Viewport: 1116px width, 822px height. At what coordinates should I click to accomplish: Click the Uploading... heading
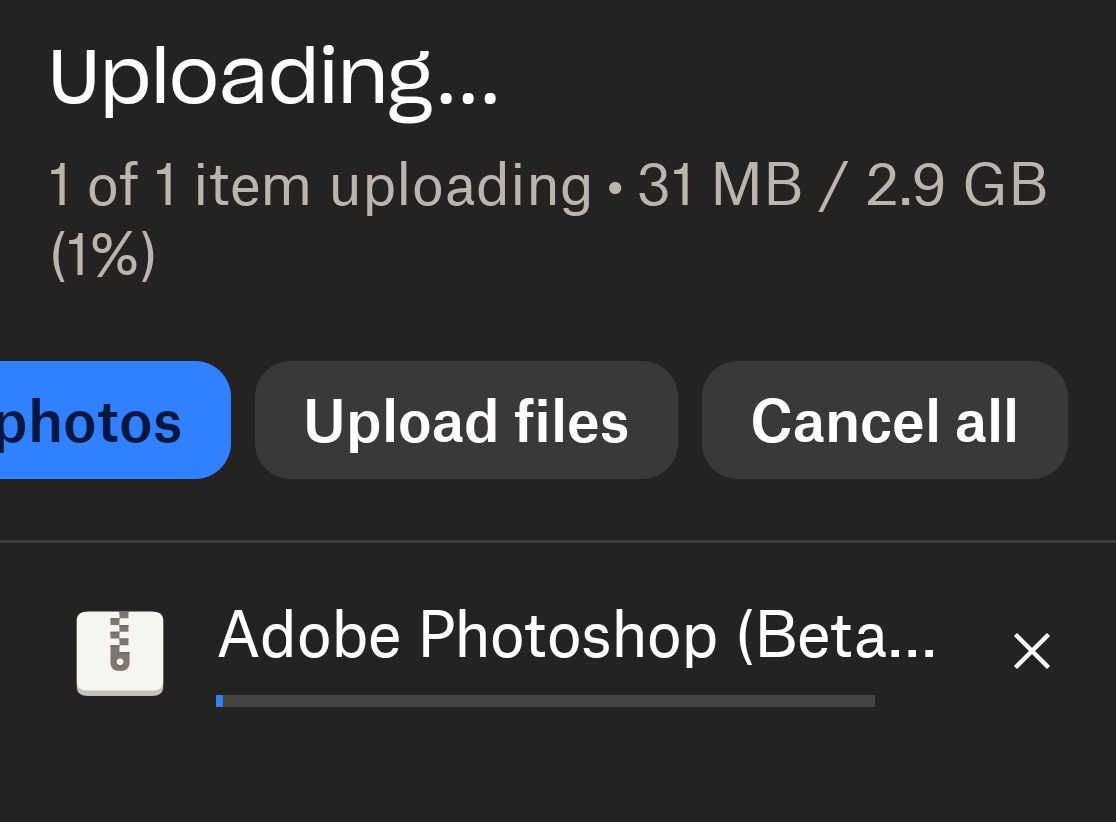[273, 76]
